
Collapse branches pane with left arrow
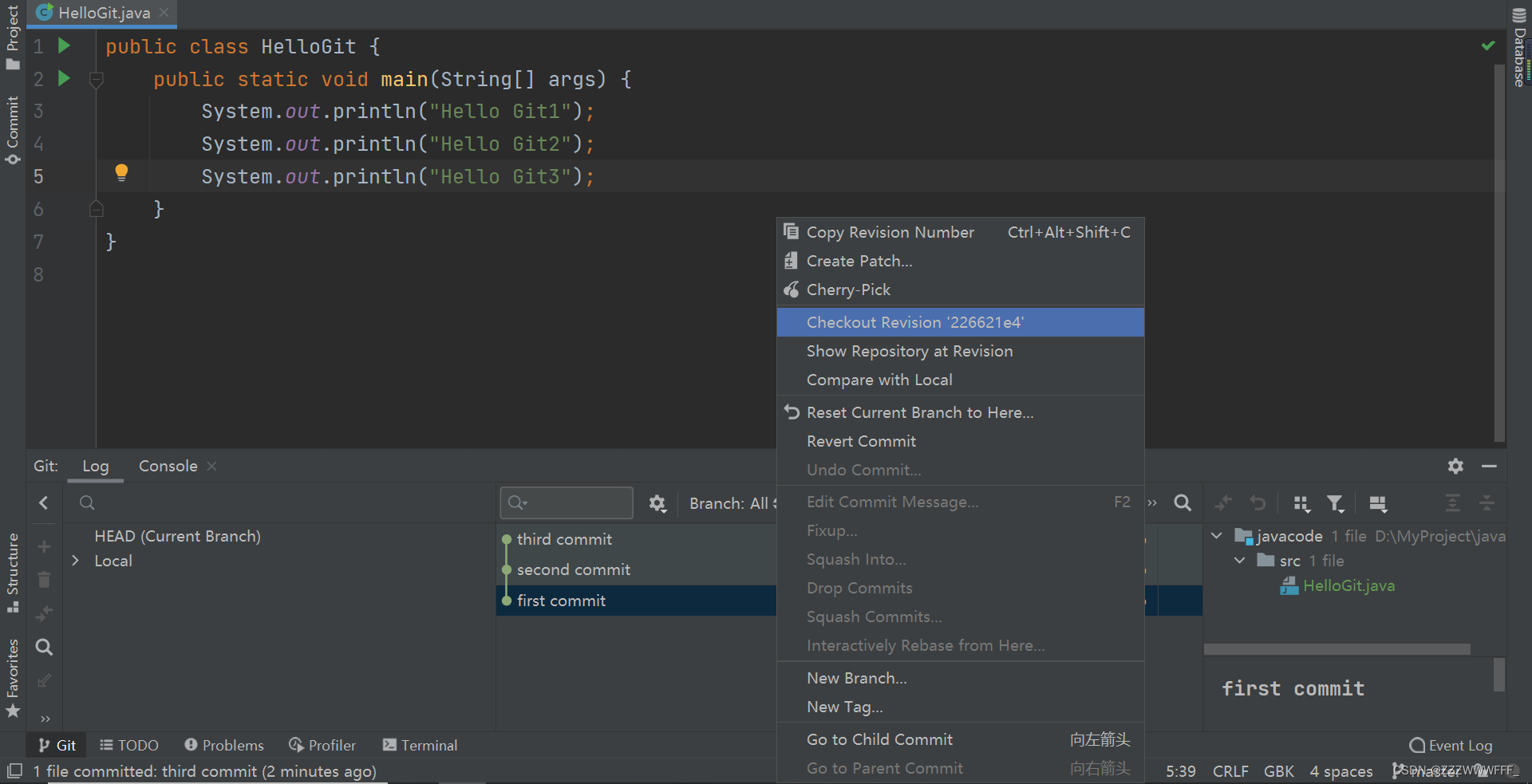pyautogui.click(x=44, y=502)
